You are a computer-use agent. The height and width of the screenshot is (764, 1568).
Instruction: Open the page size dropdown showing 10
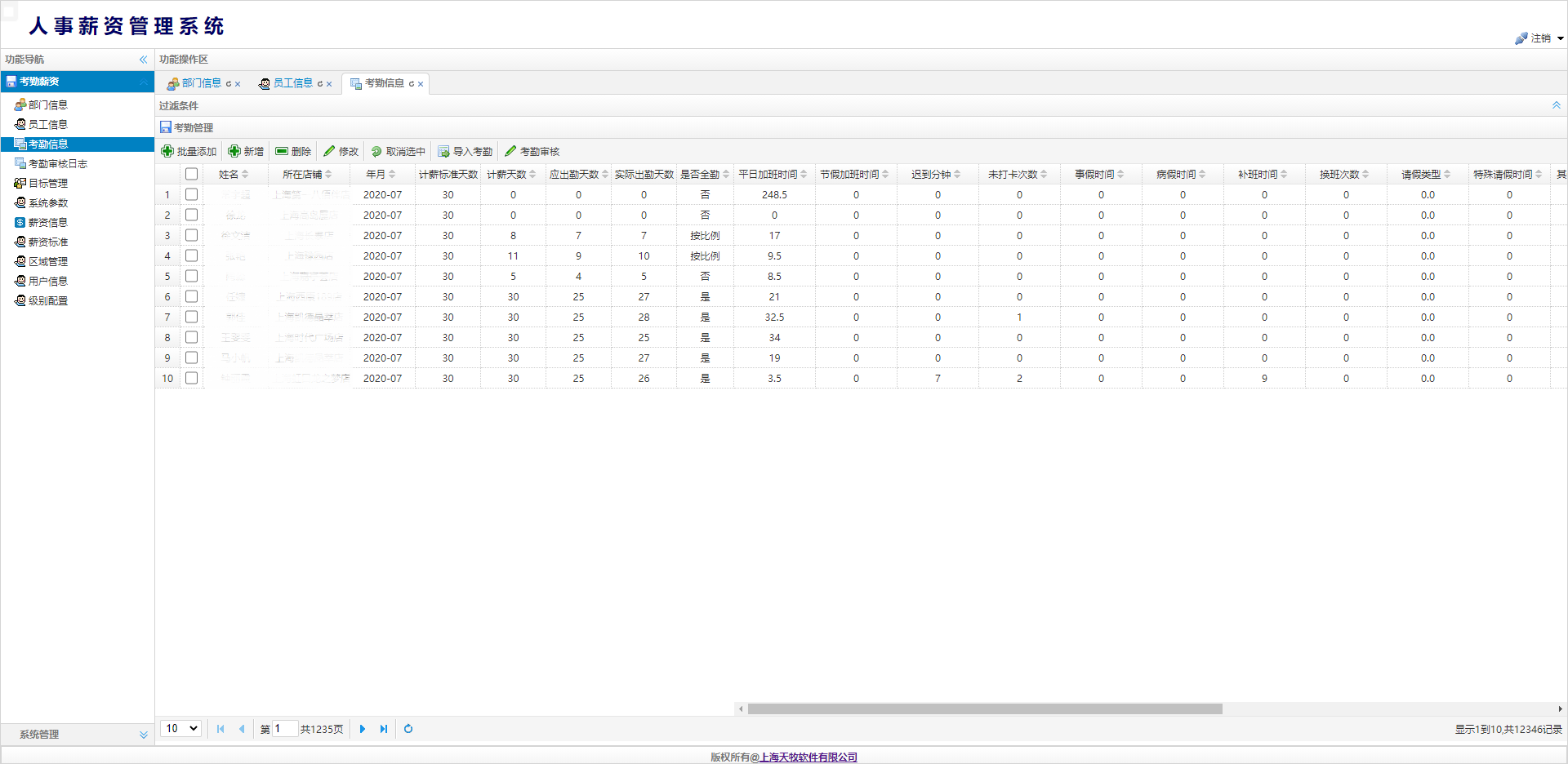click(x=181, y=728)
